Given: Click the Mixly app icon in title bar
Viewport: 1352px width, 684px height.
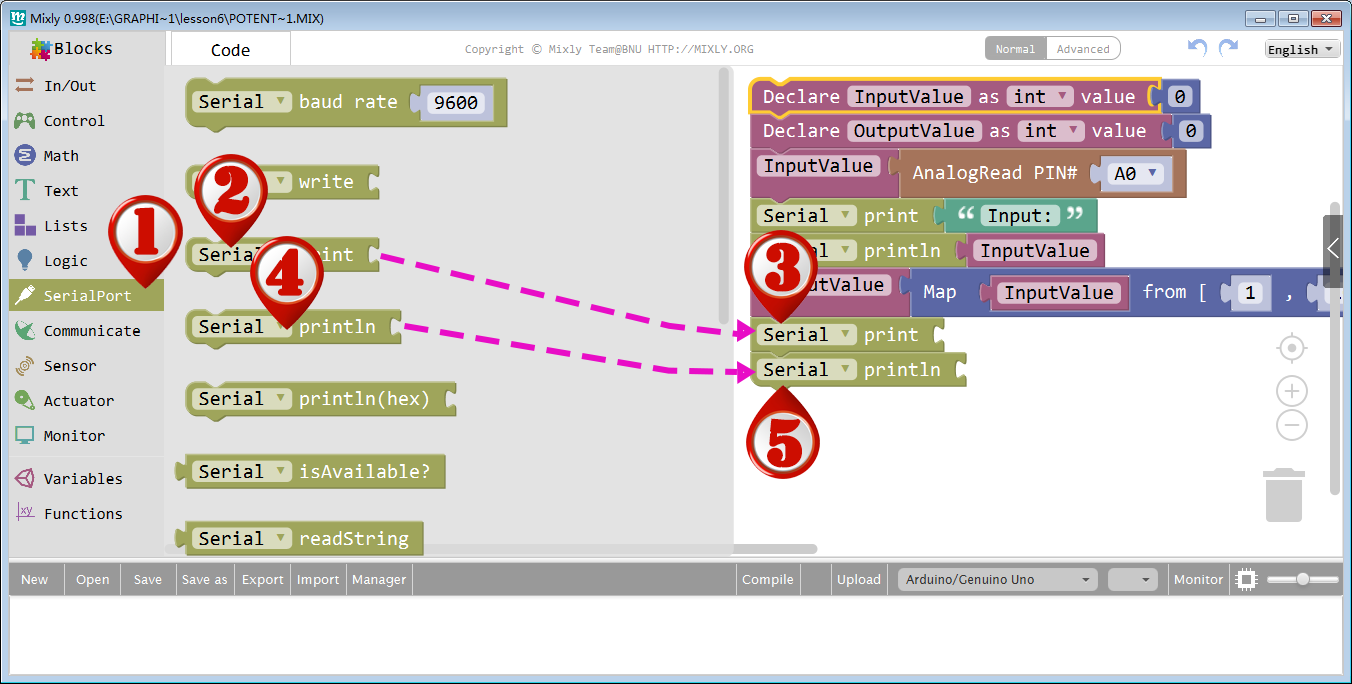Looking at the screenshot, I should (18, 18).
